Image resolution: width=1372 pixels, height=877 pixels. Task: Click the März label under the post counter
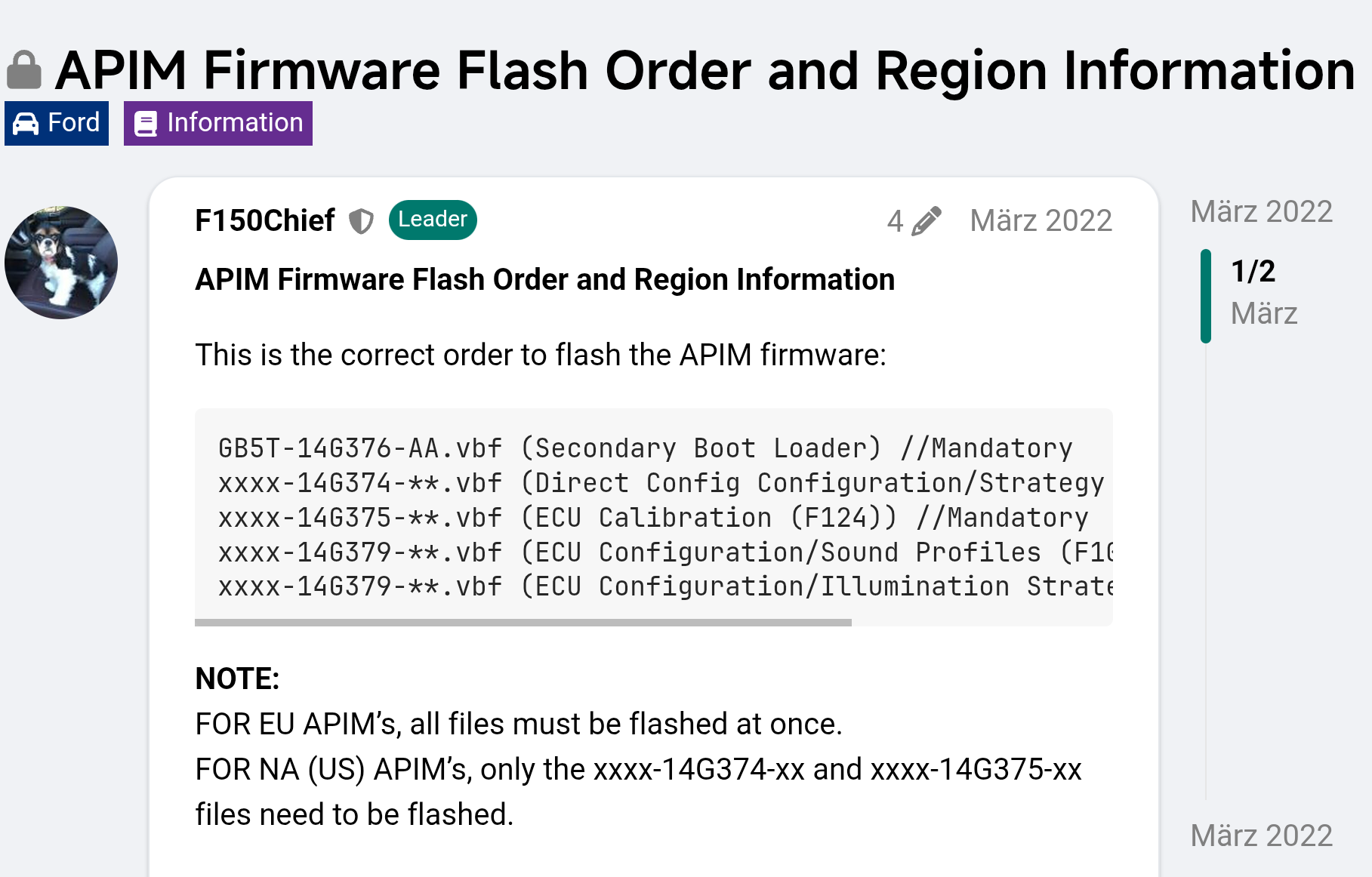tap(1263, 313)
